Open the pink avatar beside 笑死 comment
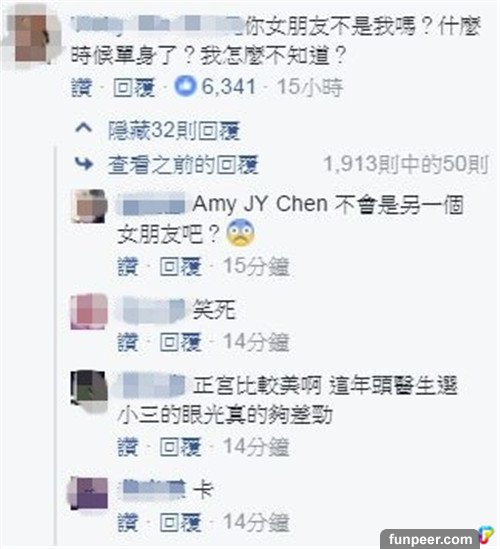 (89, 312)
